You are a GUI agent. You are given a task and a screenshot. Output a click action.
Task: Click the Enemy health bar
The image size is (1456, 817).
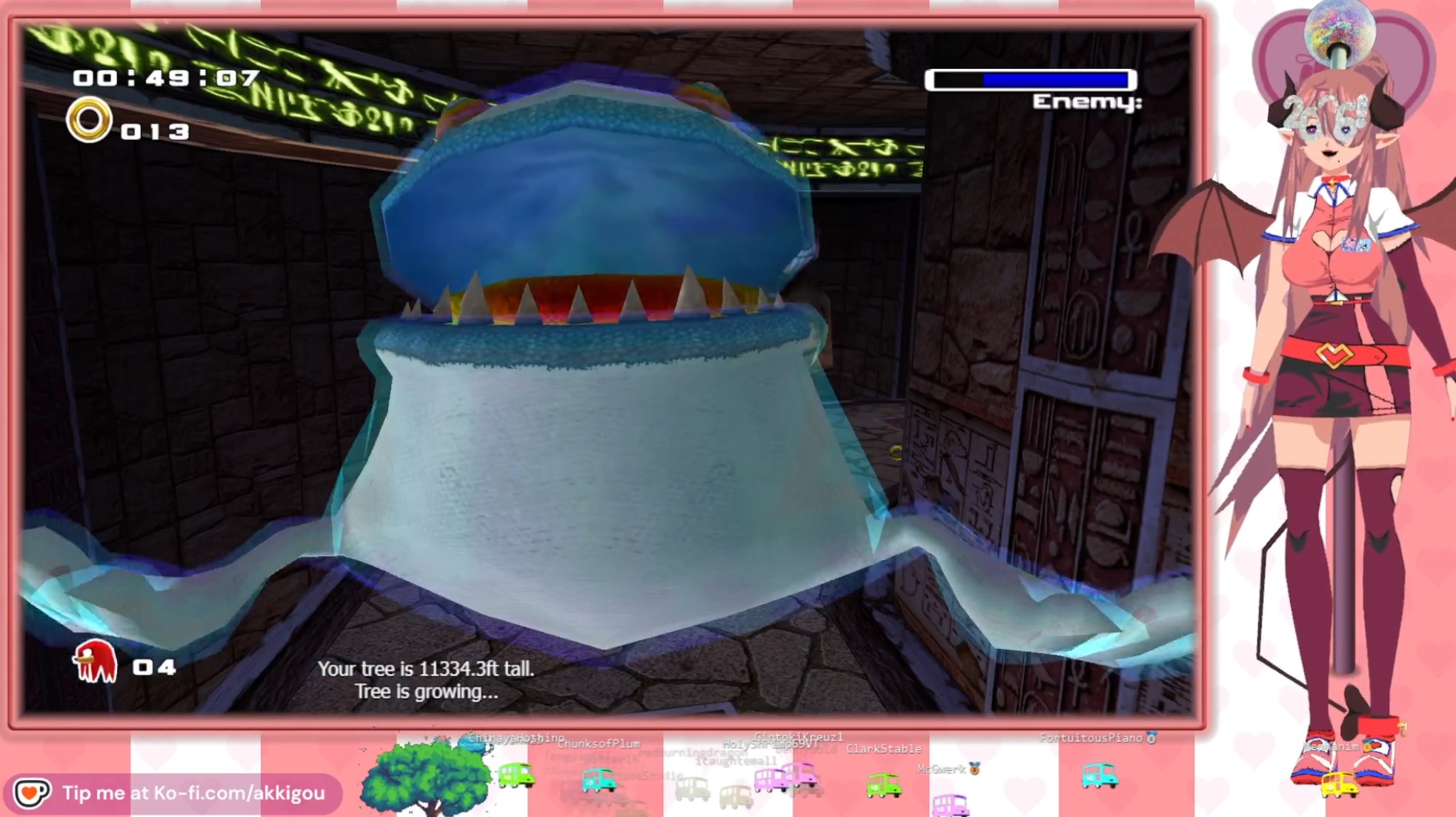click(1031, 80)
